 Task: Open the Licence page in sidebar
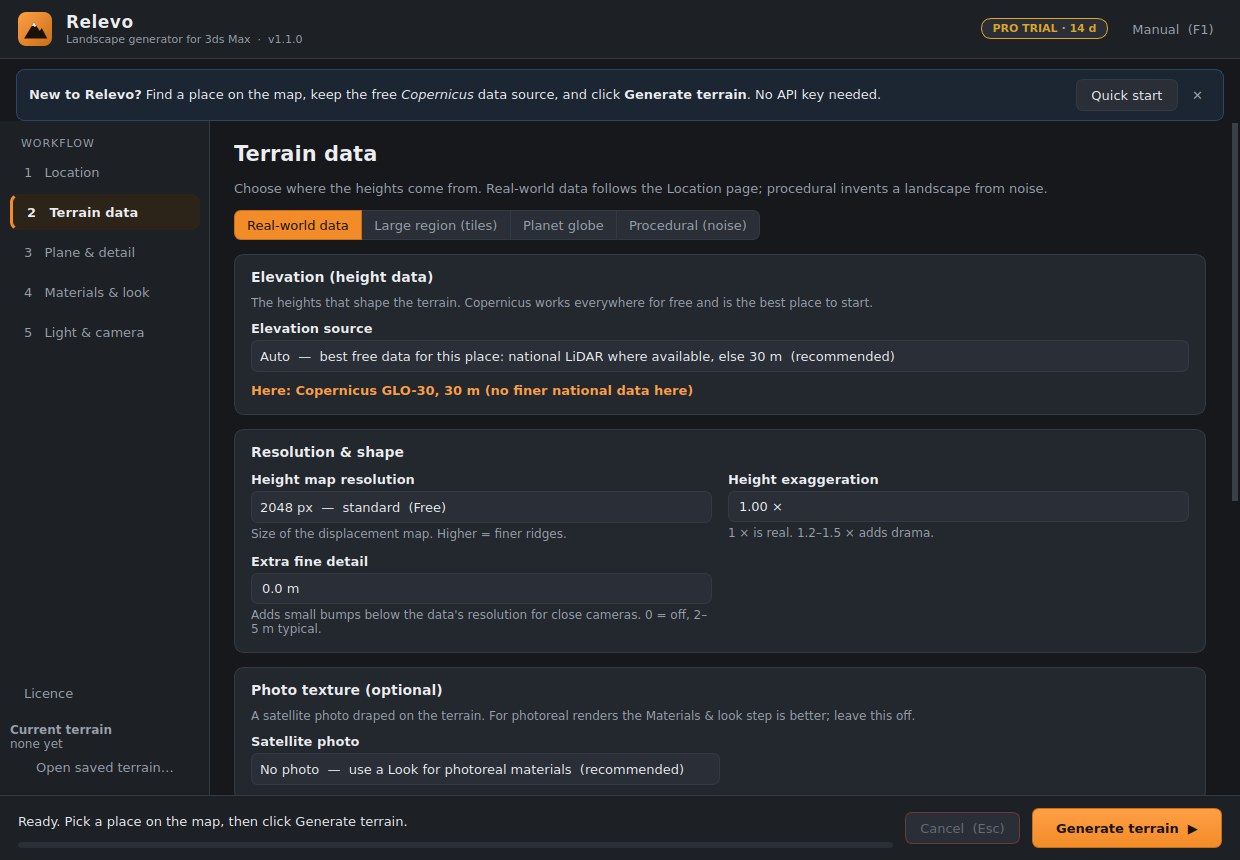click(48, 693)
